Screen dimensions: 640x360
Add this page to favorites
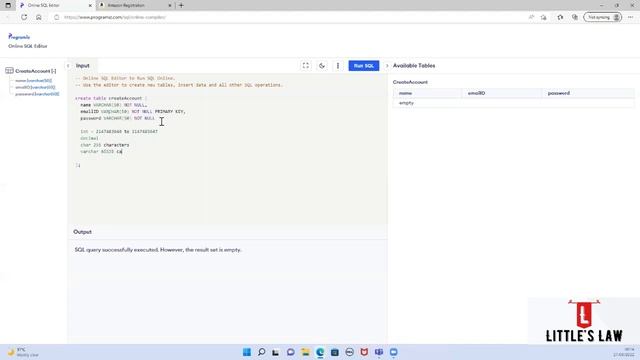[x=544, y=17]
